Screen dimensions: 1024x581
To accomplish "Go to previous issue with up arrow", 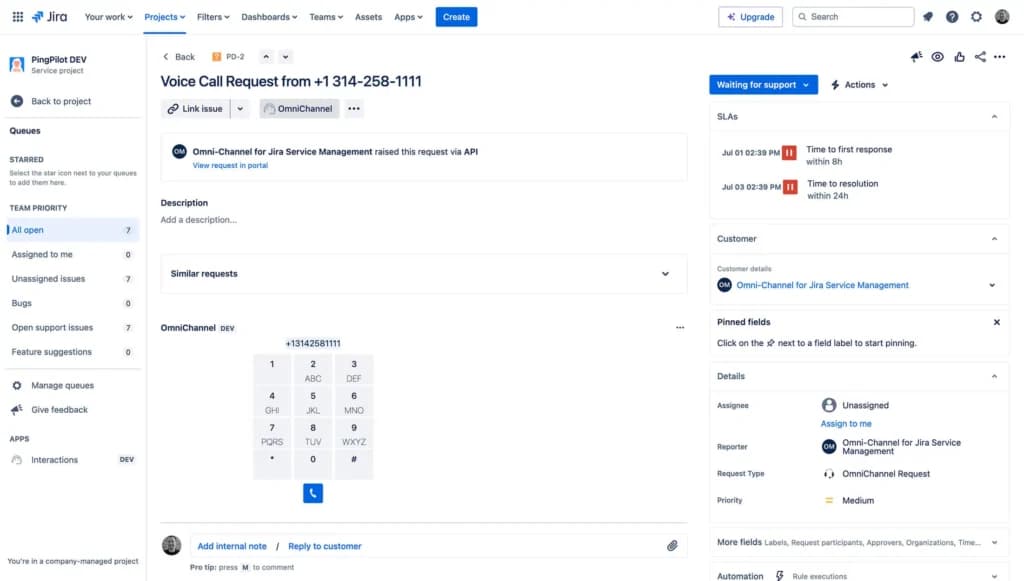I will click(x=266, y=57).
